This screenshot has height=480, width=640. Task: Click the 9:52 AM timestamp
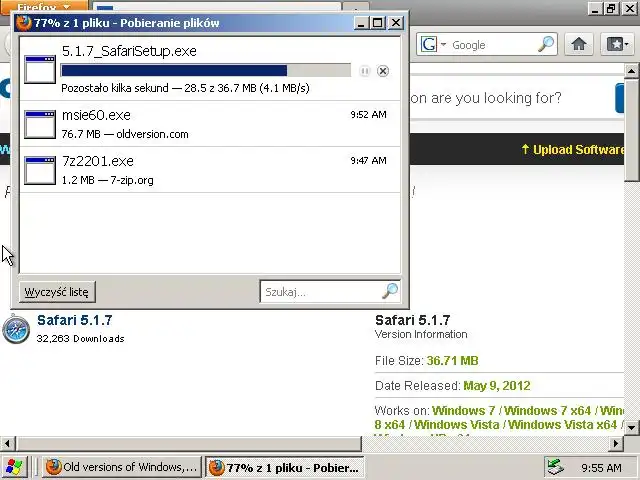[368, 115]
